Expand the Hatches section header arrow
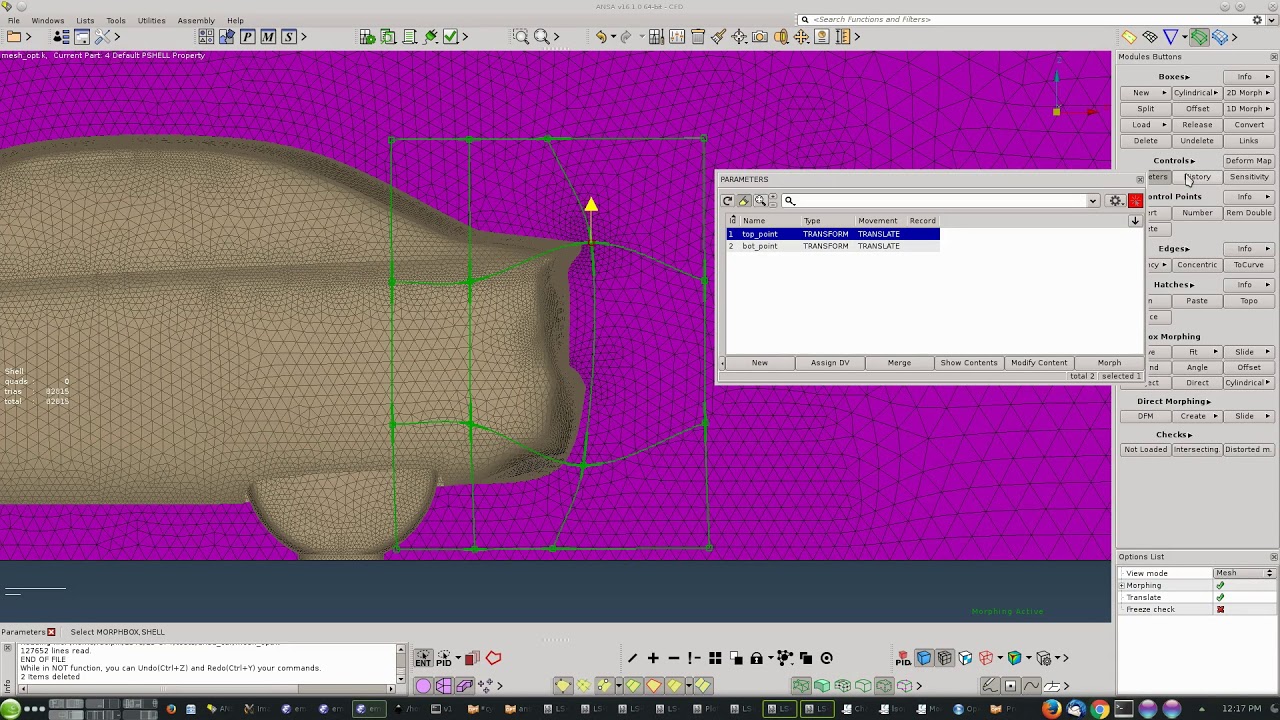This screenshot has height=720, width=1280. [1192, 285]
